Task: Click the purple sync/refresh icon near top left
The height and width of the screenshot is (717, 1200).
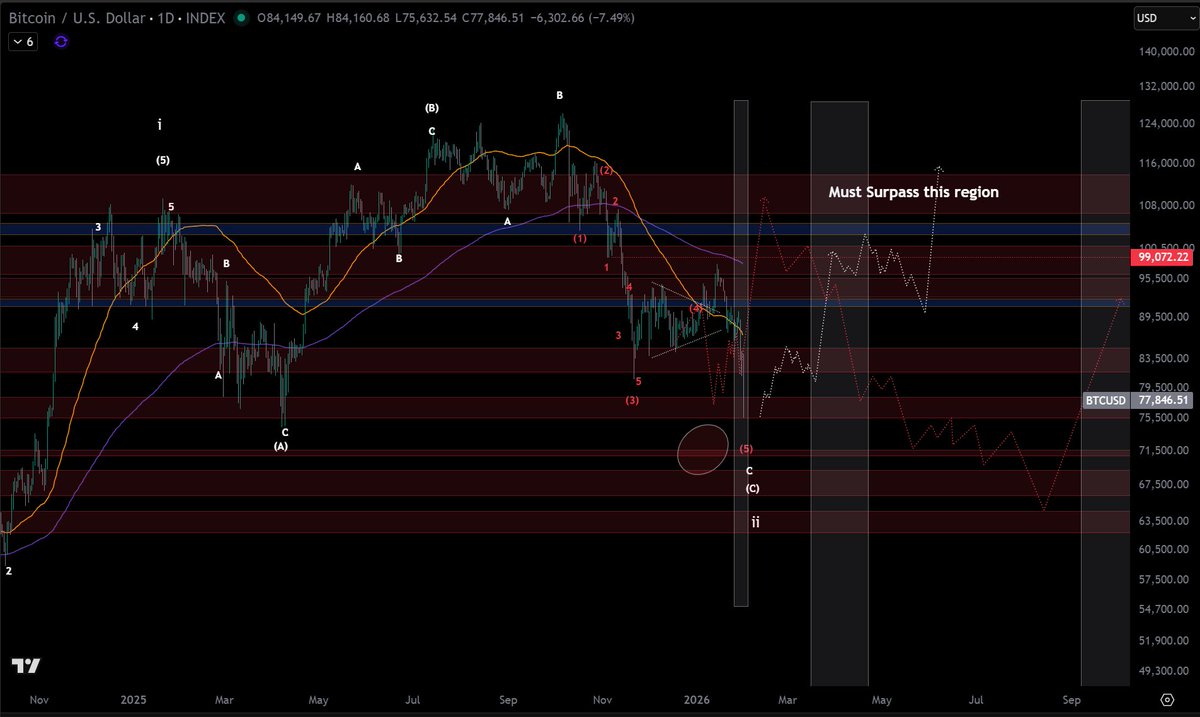Action: pyautogui.click(x=59, y=41)
